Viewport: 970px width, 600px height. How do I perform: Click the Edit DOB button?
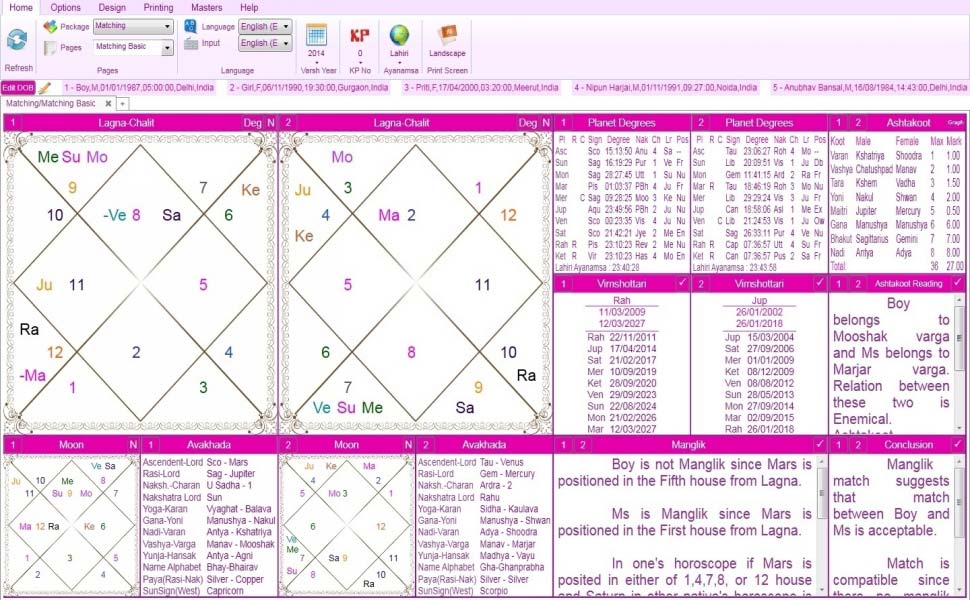[18, 87]
